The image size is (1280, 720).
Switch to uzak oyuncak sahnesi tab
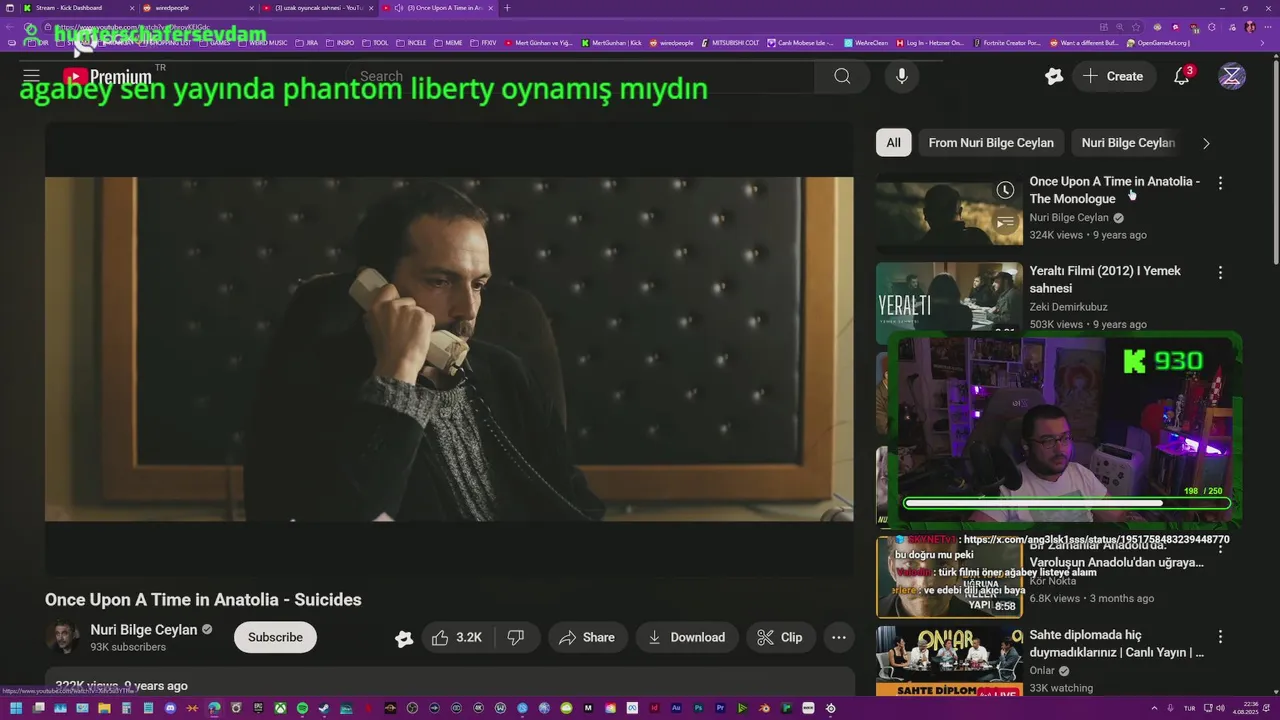coord(318,8)
